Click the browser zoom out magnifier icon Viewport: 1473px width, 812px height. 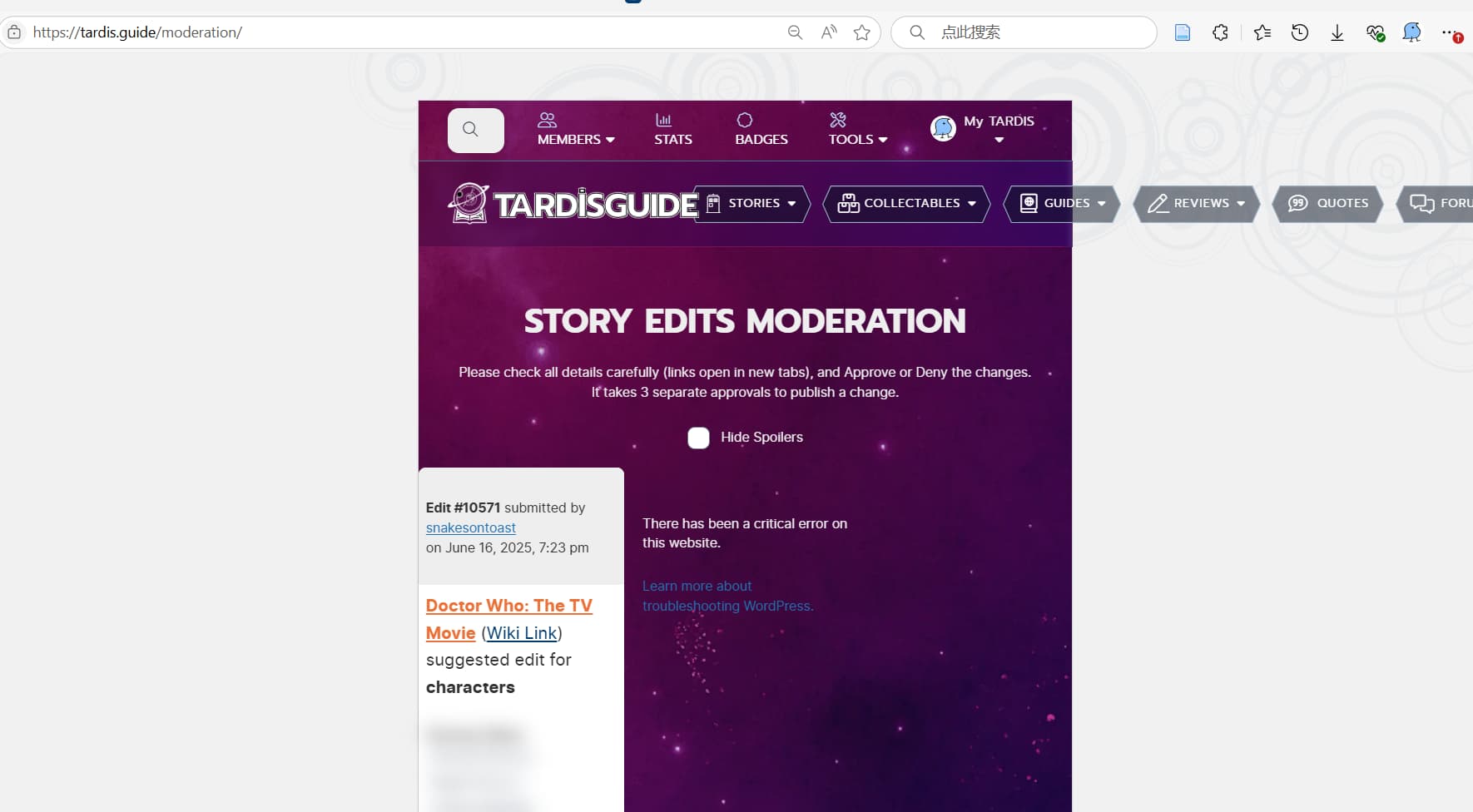(x=795, y=32)
